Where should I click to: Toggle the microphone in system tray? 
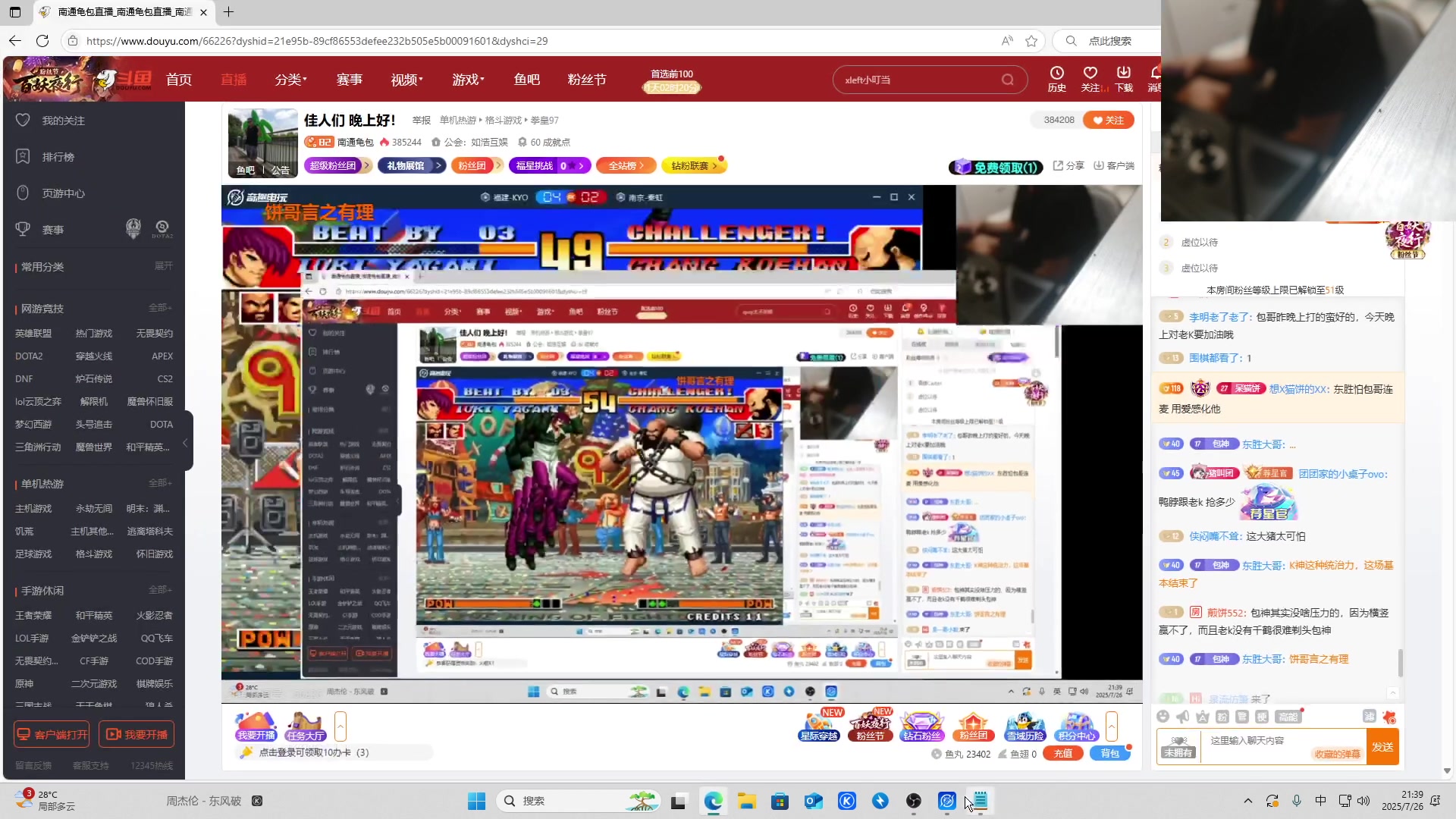(1297, 801)
